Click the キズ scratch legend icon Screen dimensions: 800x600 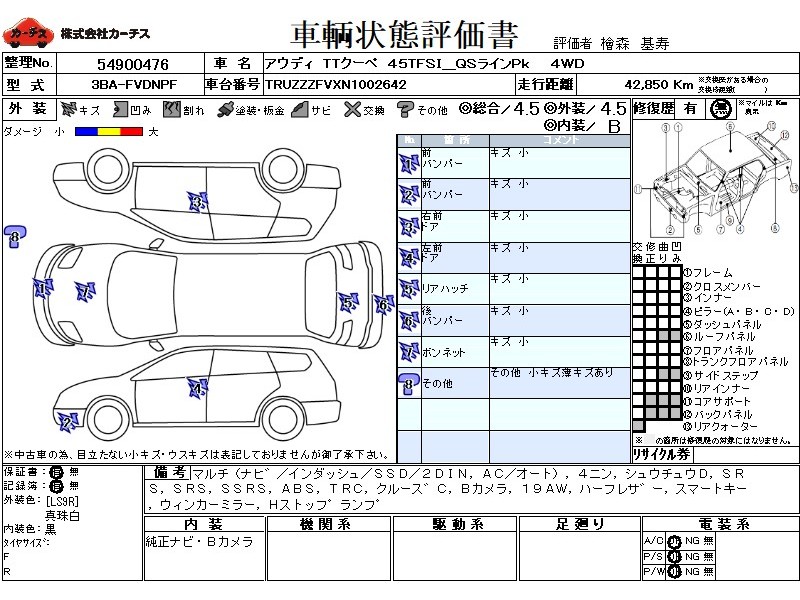68,109
